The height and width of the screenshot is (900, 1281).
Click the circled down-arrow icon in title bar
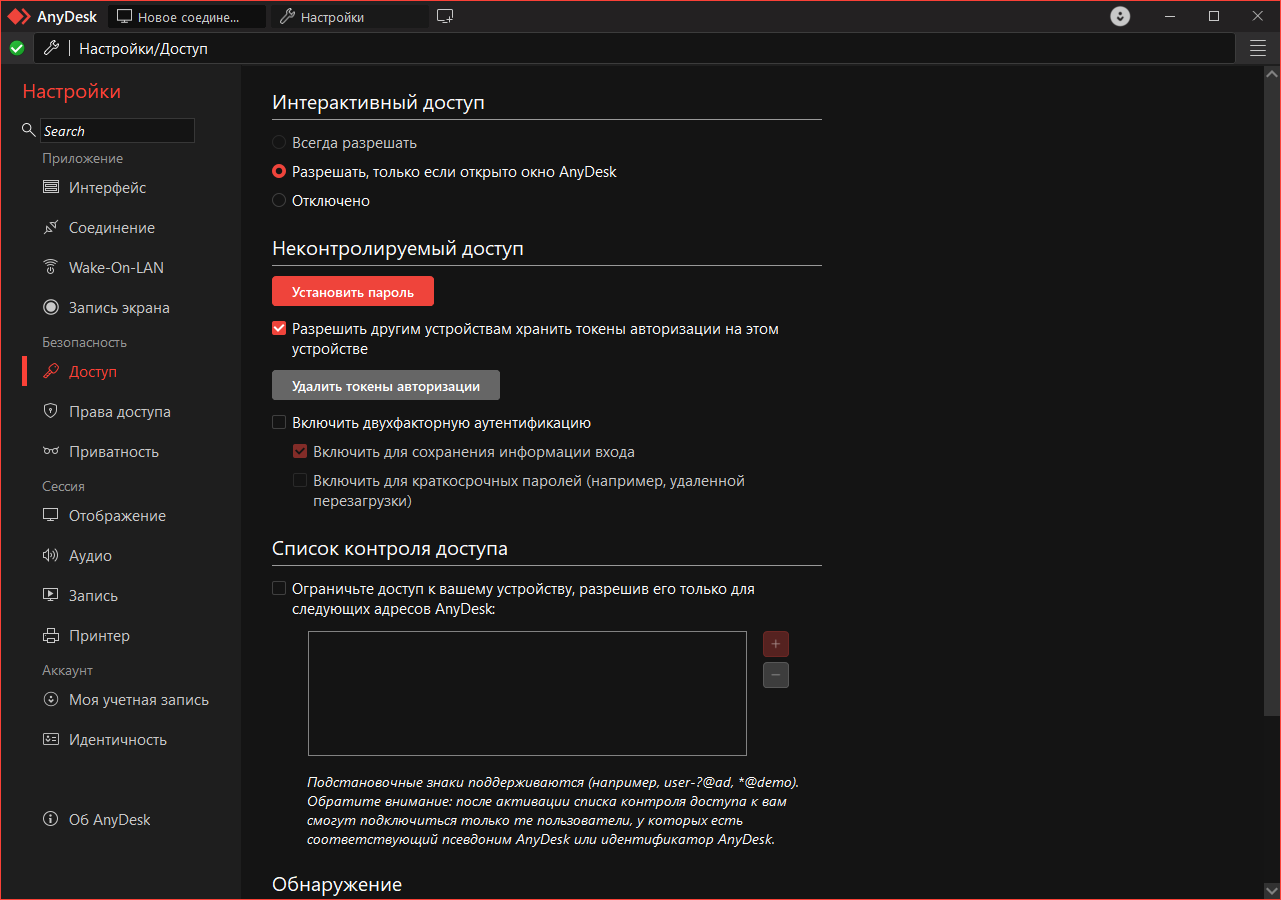[x=1120, y=17]
